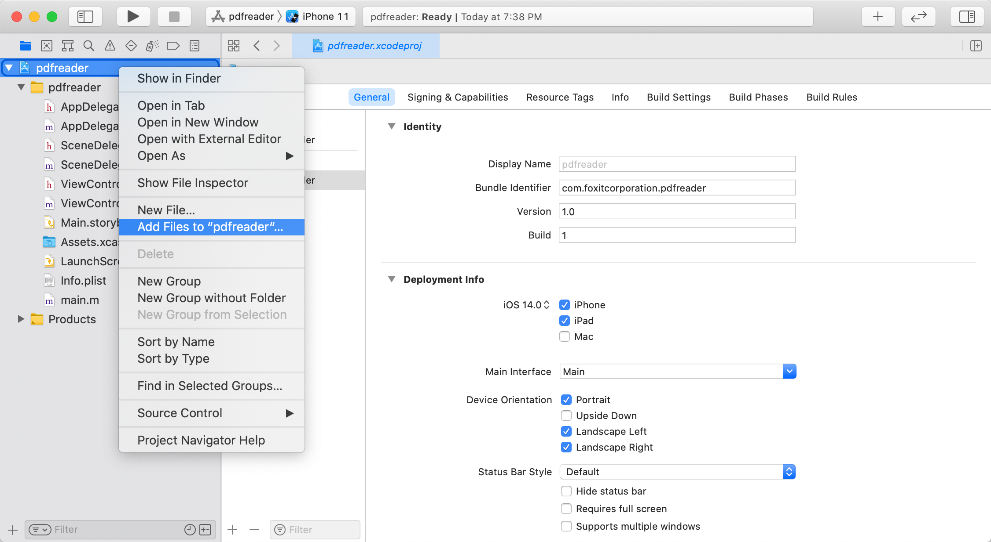Click the Stop button in toolbar
991x542 pixels.
[173, 16]
